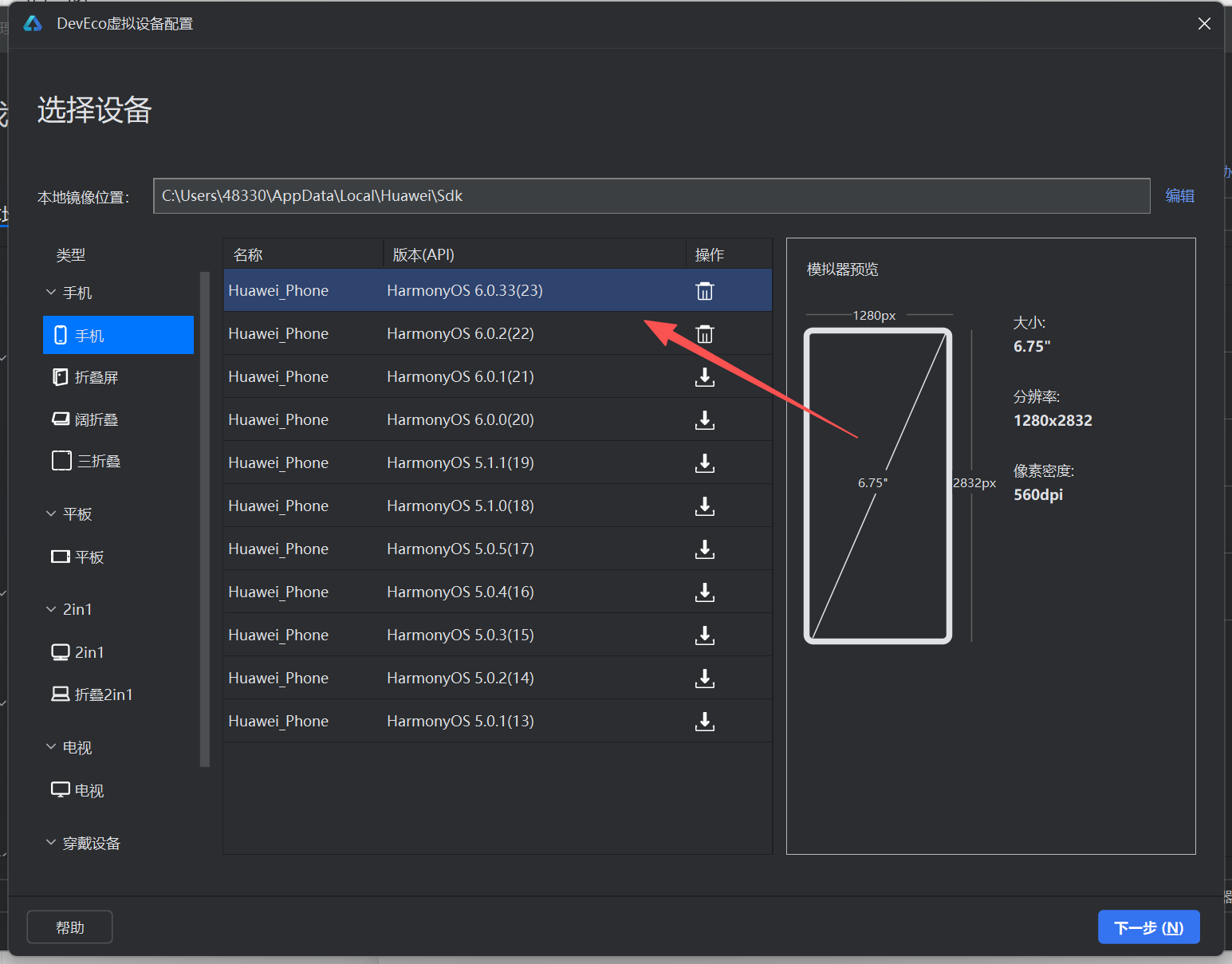The height and width of the screenshot is (964, 1232).
Task: Select the HarmonyOS 5.0.5(17) row
Action: [x=498, y=549]
